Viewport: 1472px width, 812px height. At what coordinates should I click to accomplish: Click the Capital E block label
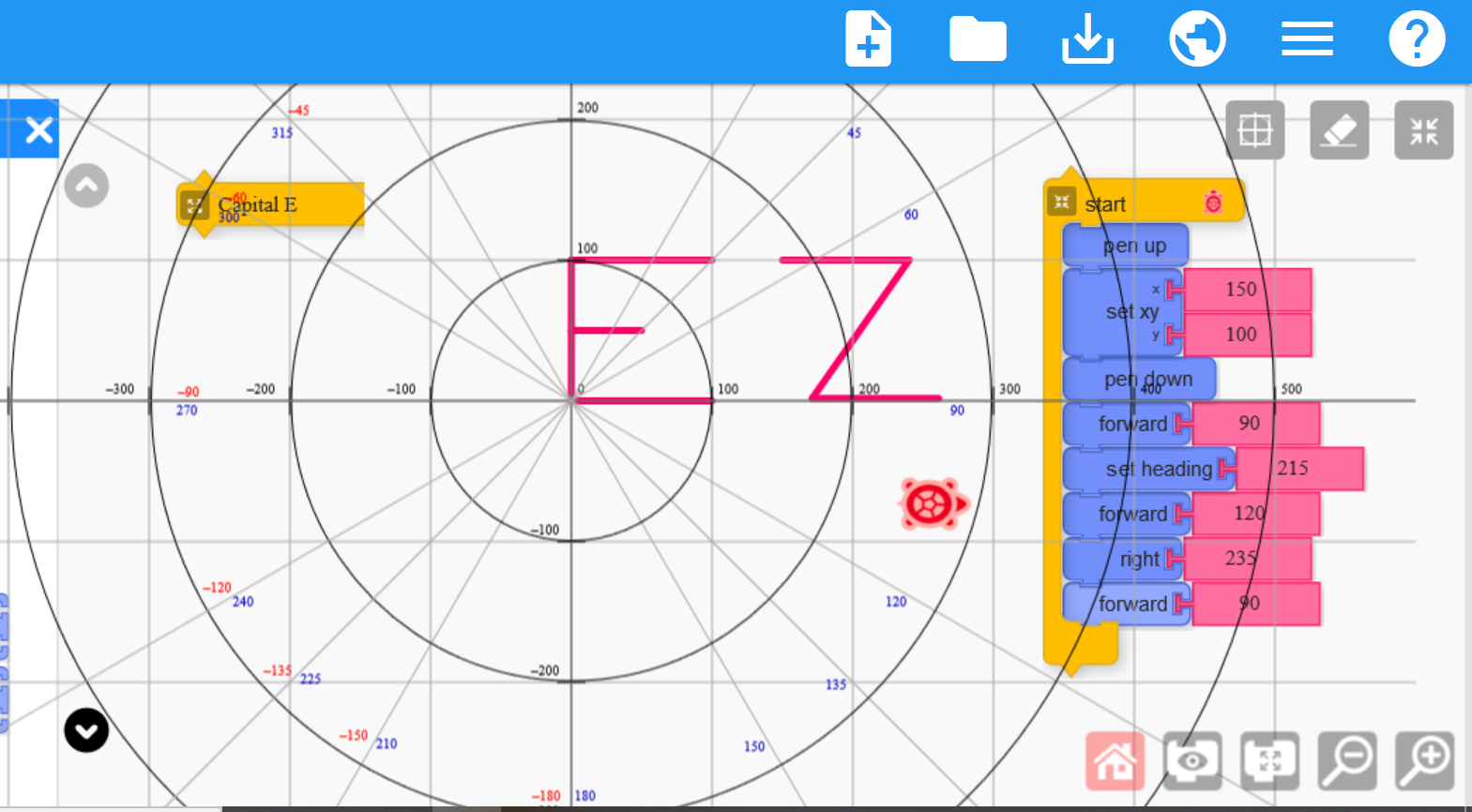point(257,204)
